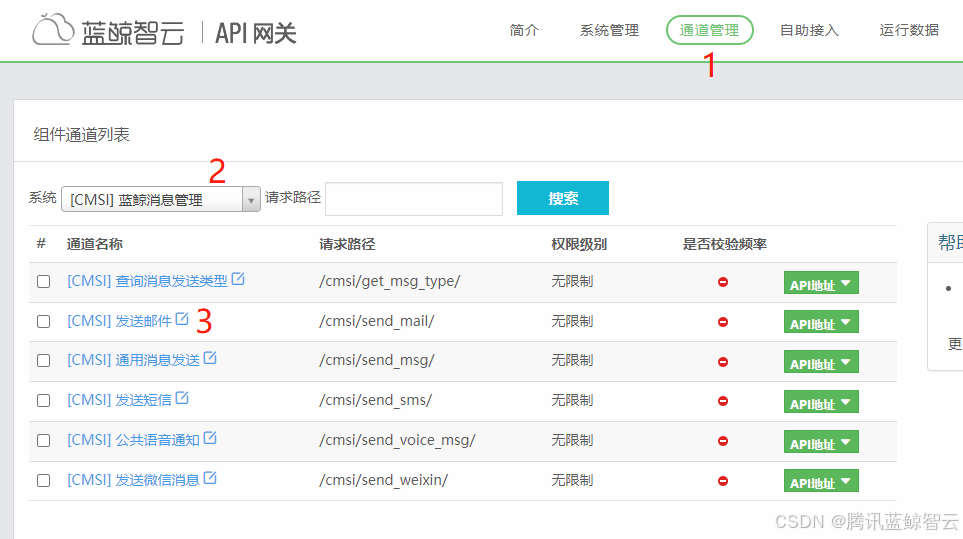The image size is (963, 539).
Task: Expand API地址 dropdown for send_weixin row
Action: tap(821, 481)
